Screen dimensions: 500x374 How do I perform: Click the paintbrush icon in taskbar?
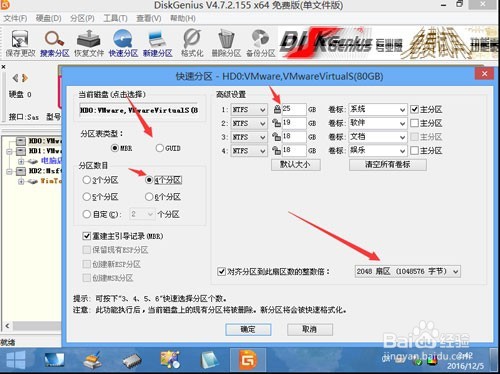(93, 360)
